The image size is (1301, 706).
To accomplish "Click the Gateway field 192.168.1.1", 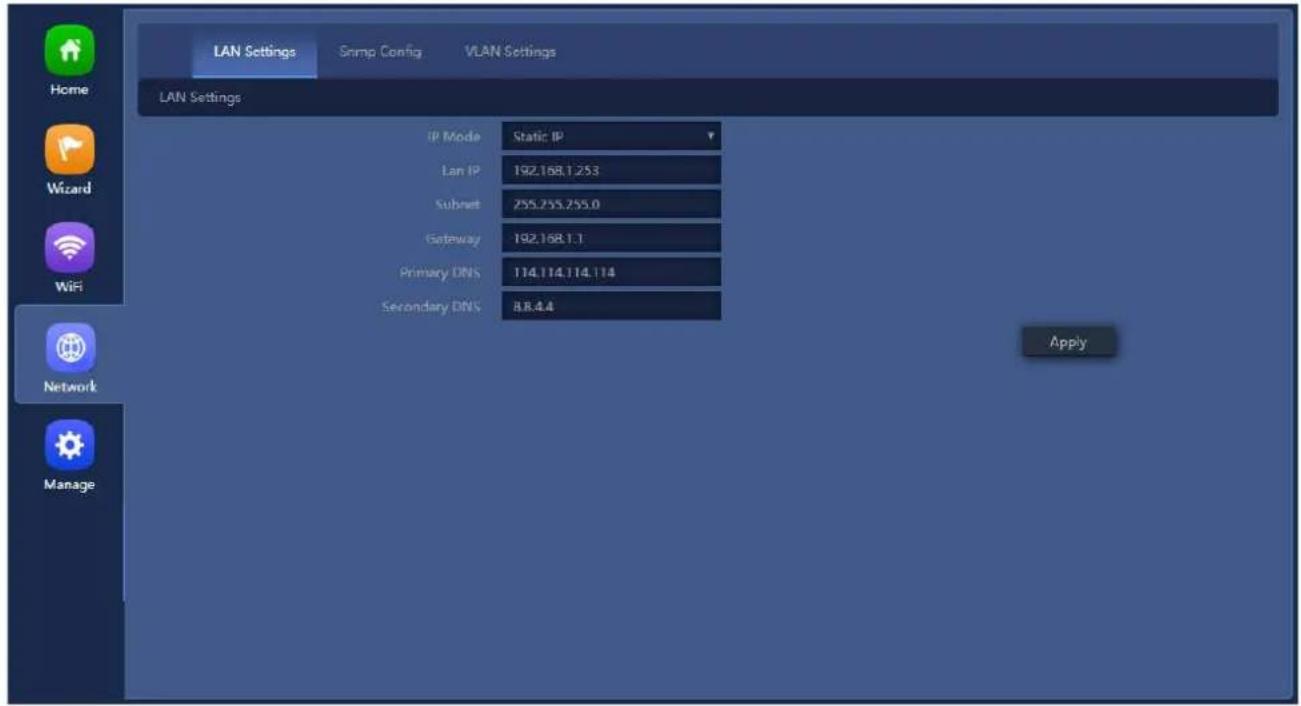I will [x=611, y=238].
